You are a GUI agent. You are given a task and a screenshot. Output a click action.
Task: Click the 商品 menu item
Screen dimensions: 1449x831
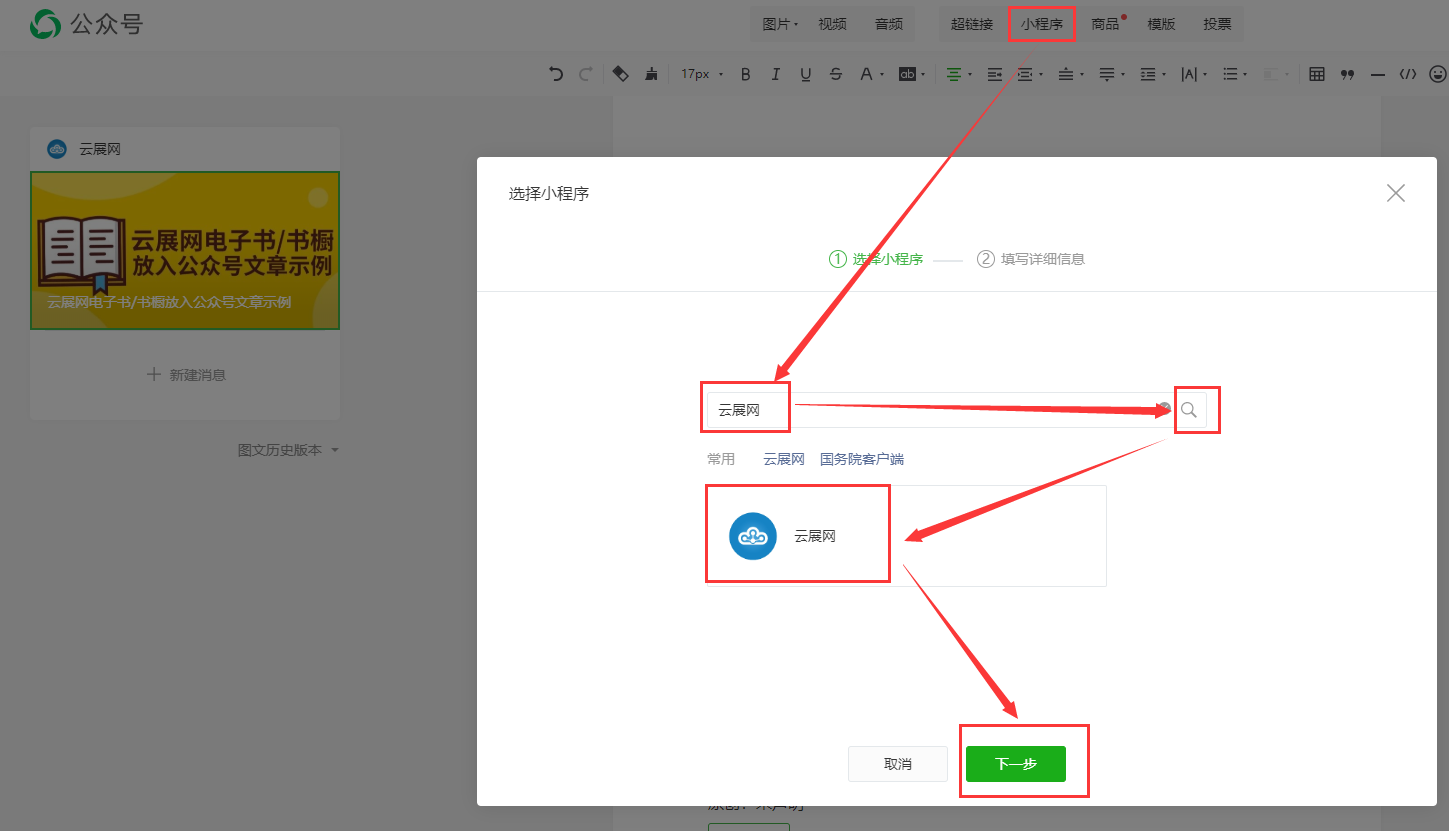pos(1105,24)
